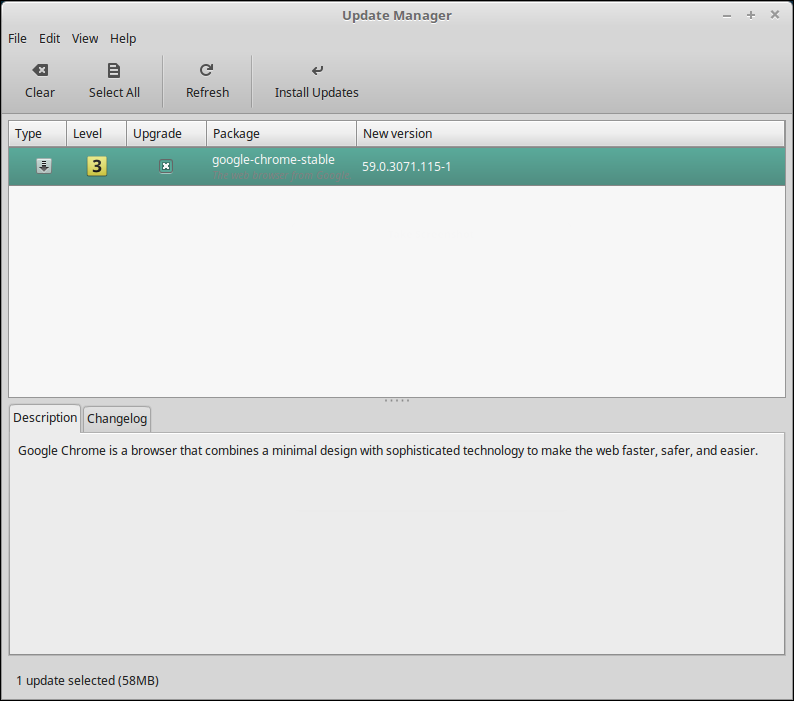794x701 pixels.
Task: Select the google-chrome-stable package name
Action: coord(273,160)
